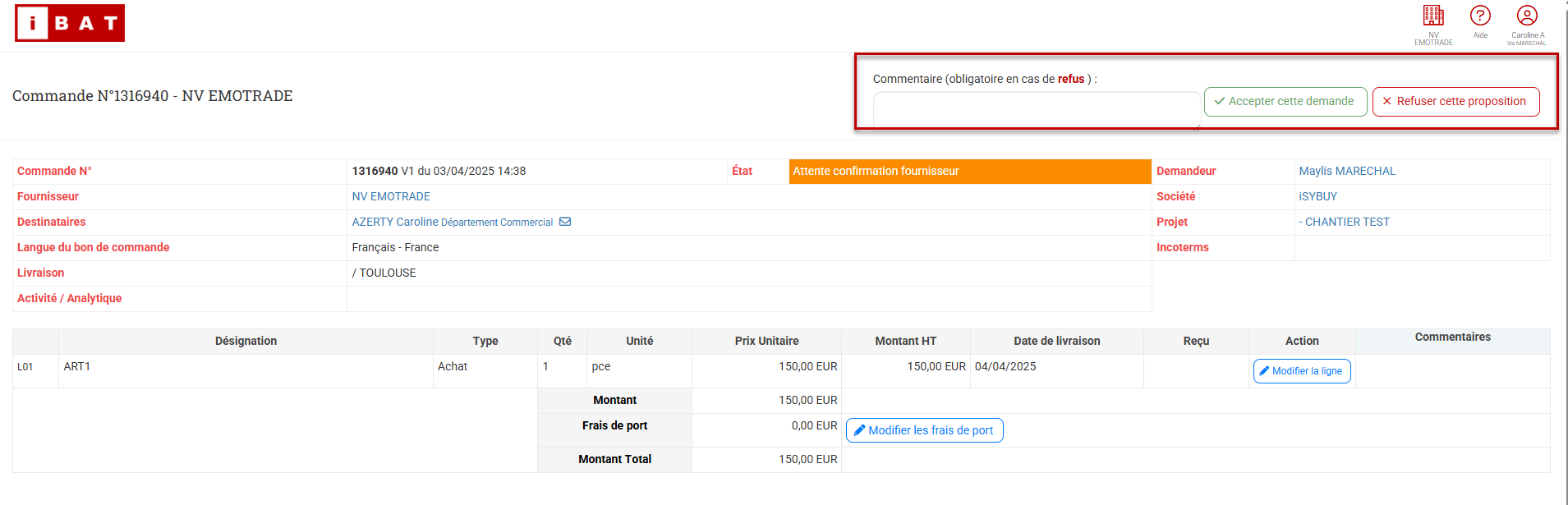Open the Aide help icon
This screenshot has width=1568, height=505.
pyautogui.click(x=1480, y=22)
